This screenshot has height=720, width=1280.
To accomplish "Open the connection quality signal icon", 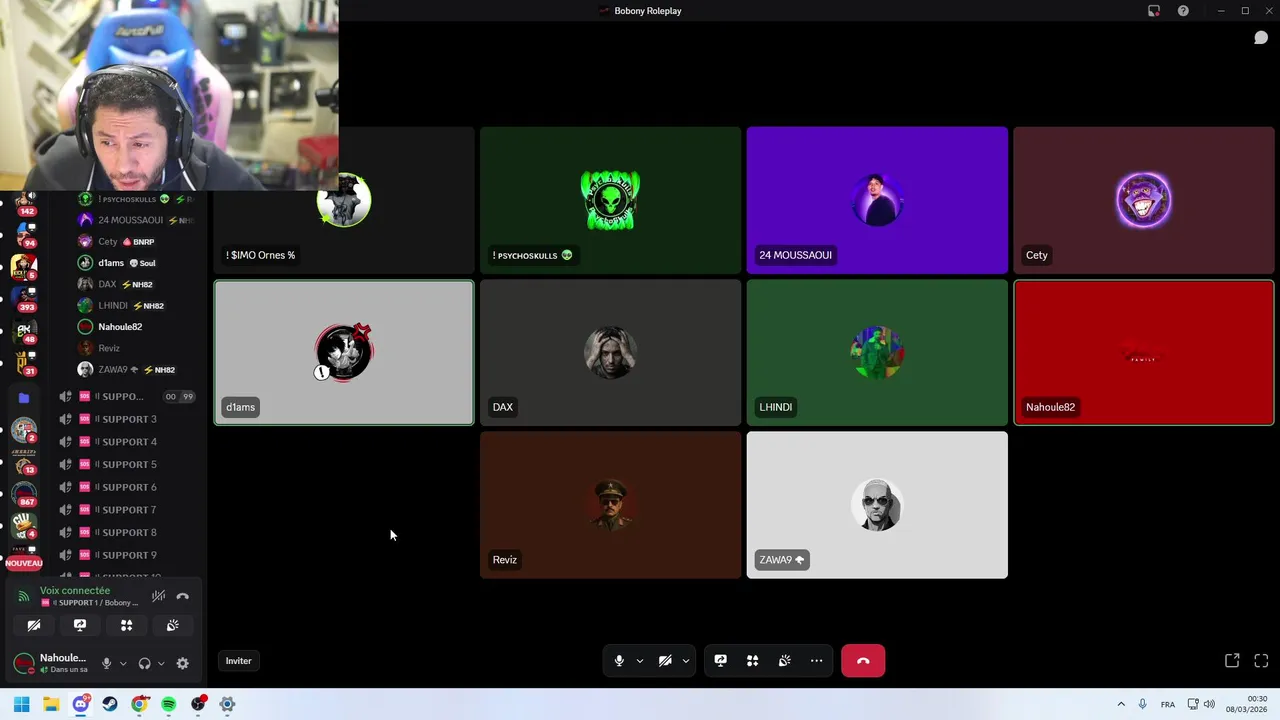I will click(x=24, y=596).
